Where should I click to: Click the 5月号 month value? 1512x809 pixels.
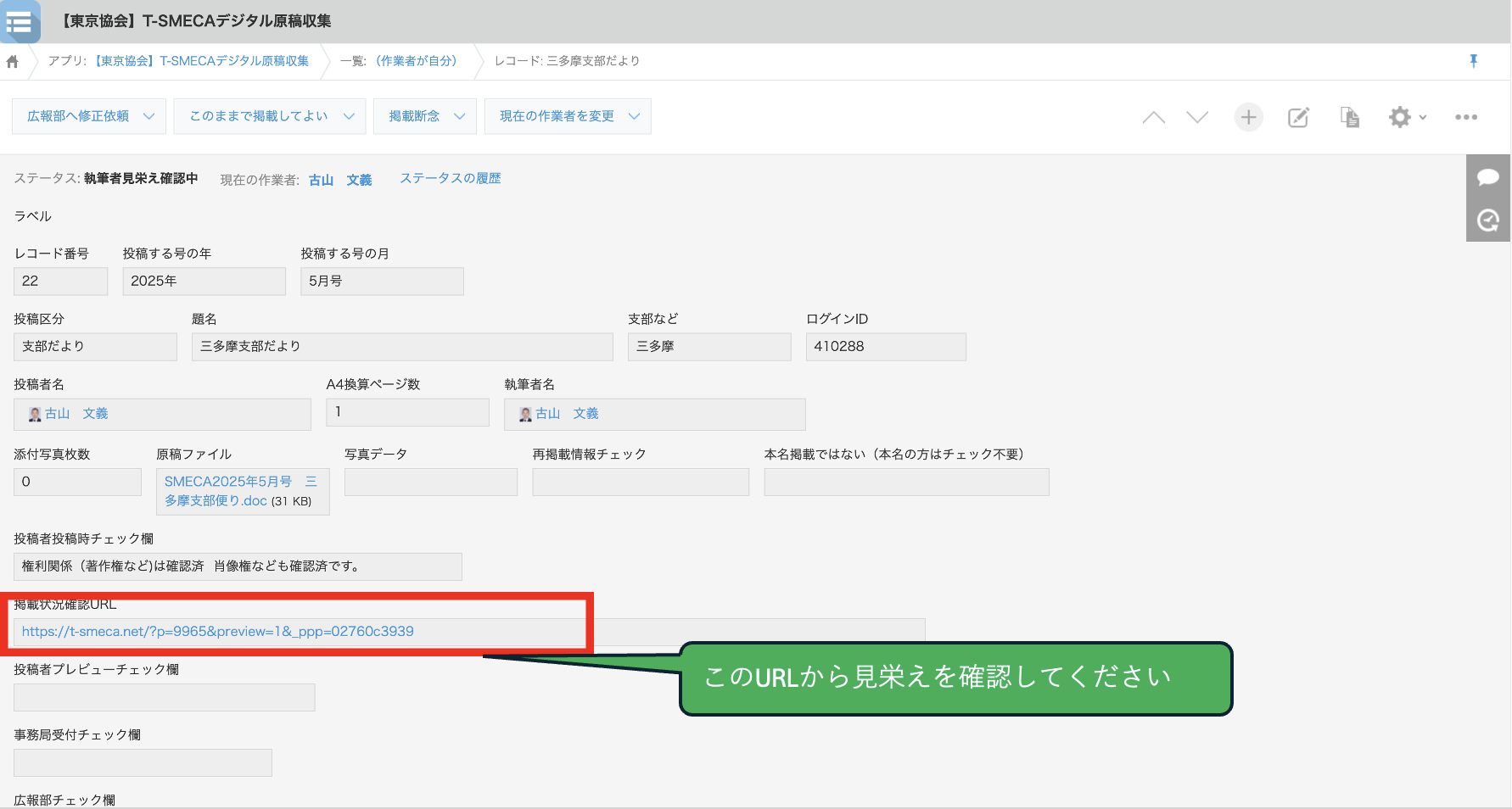pos(382,282)
